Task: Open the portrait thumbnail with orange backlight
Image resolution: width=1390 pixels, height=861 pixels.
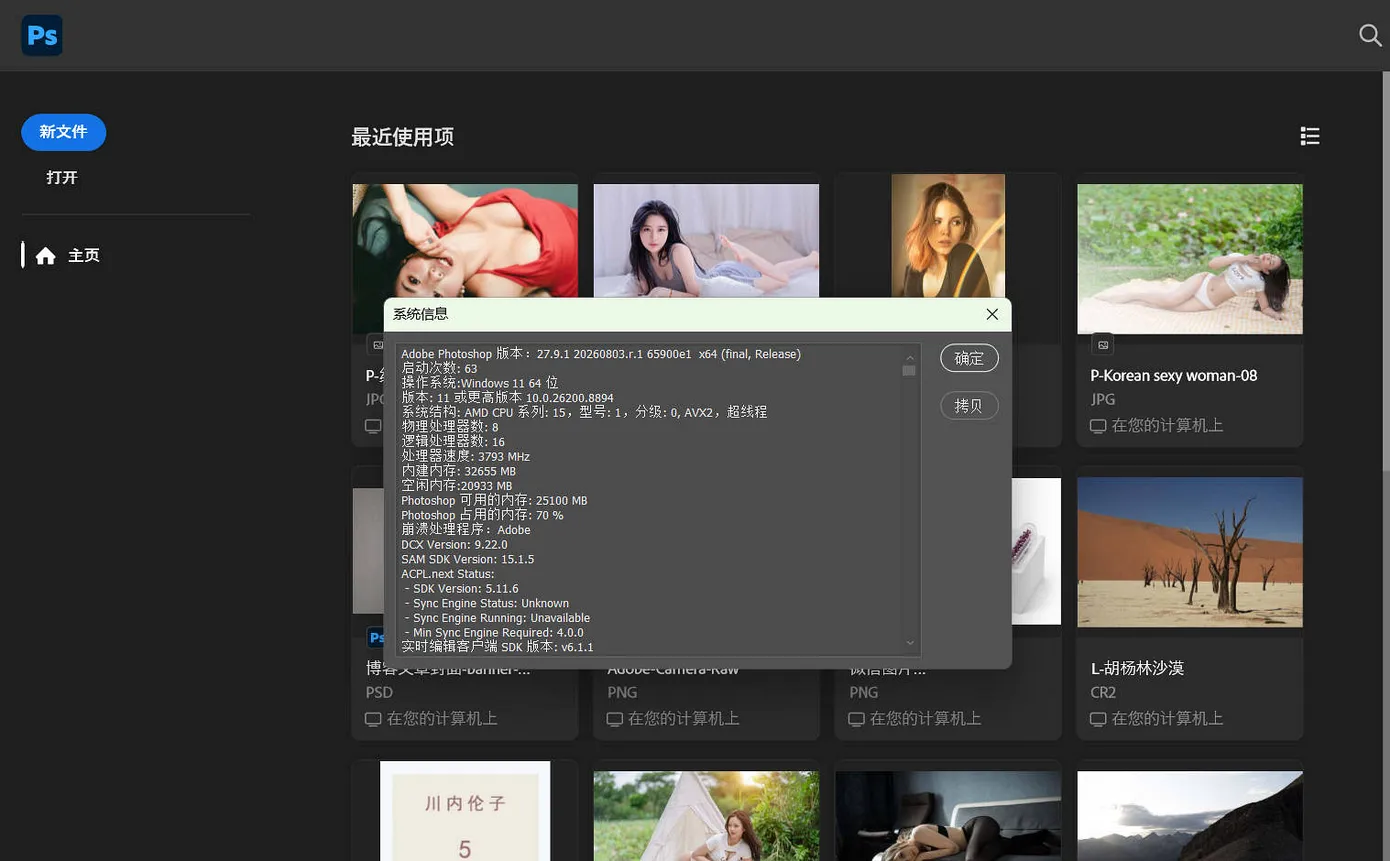Action: tap(948, 236)
